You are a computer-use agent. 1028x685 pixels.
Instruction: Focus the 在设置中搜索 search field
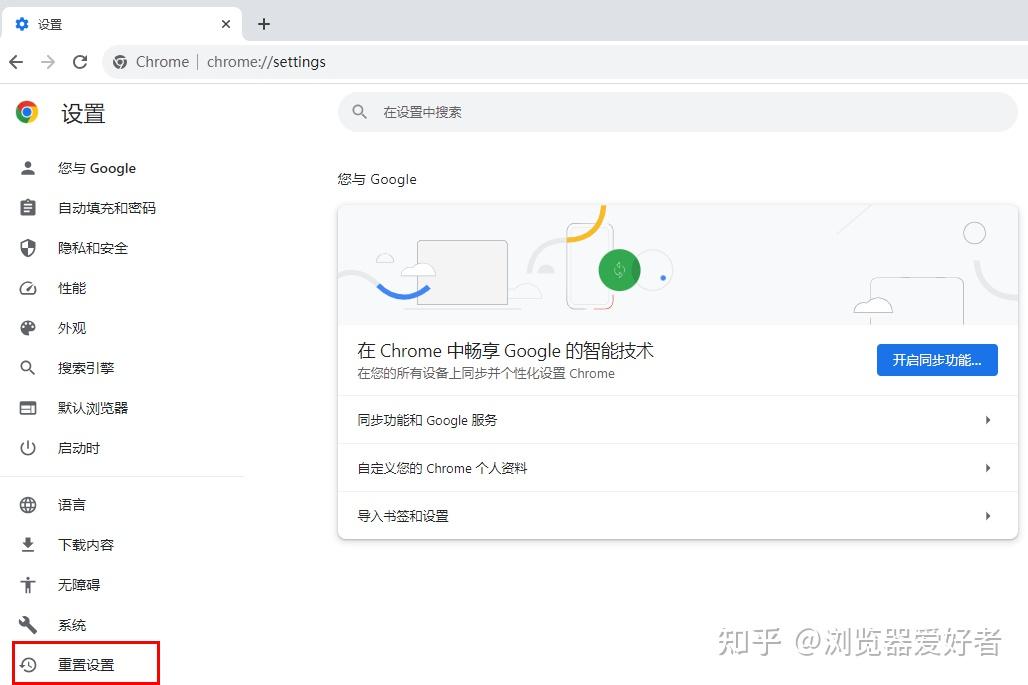[x=677, y=112]
